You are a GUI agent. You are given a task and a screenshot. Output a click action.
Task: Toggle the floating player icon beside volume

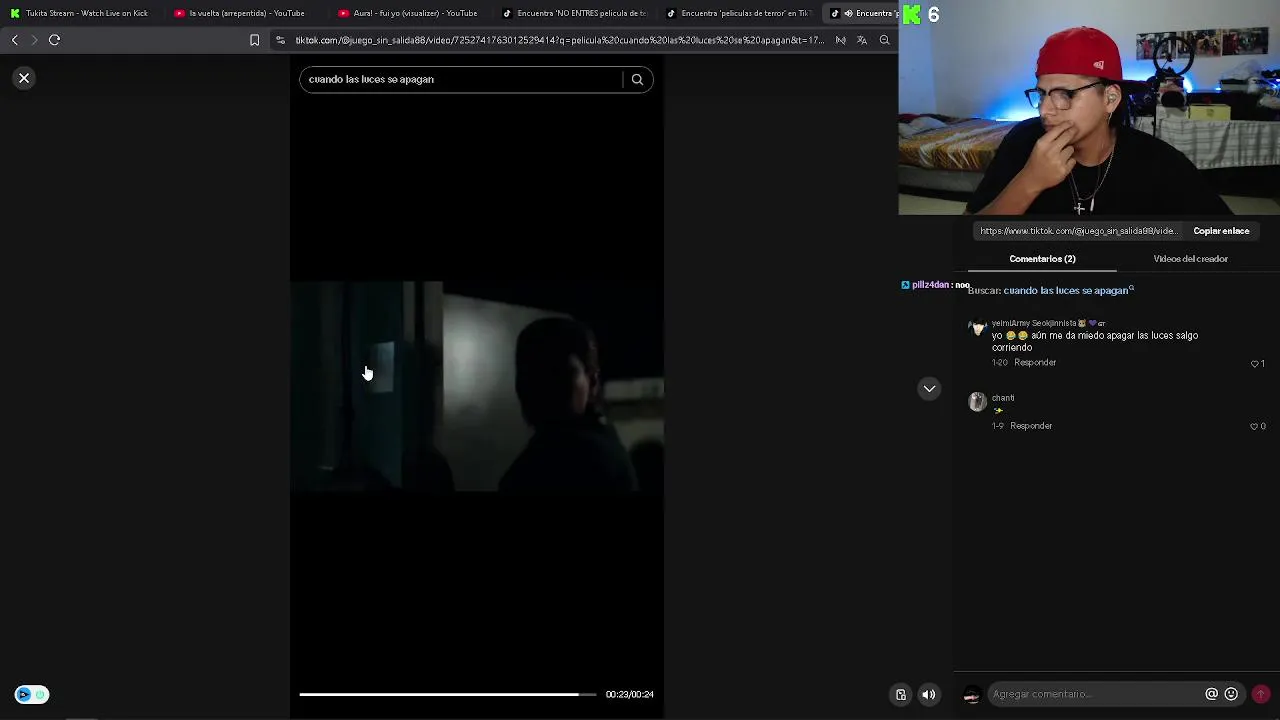tap(901, 695)
